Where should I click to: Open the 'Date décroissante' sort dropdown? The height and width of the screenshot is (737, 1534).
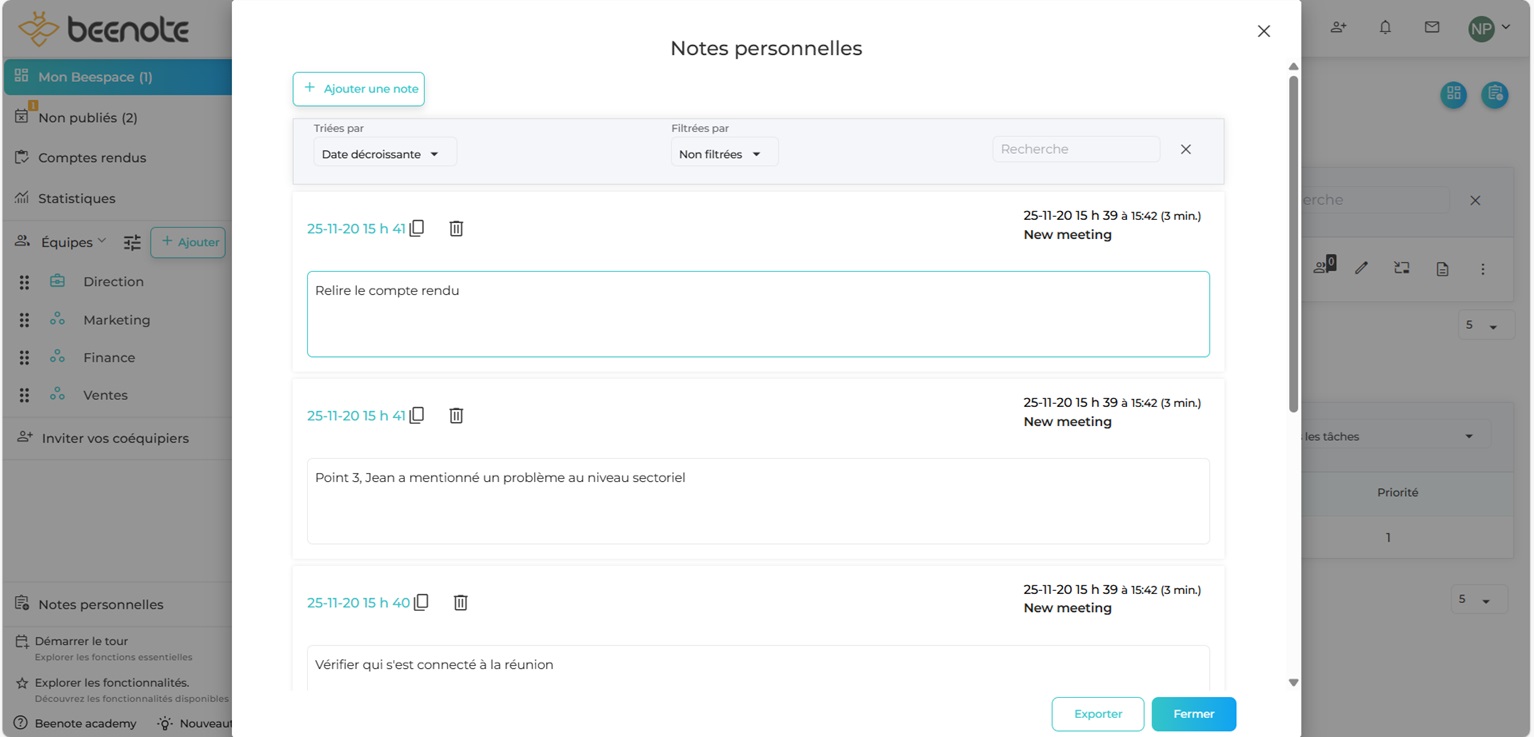[384, 151]
